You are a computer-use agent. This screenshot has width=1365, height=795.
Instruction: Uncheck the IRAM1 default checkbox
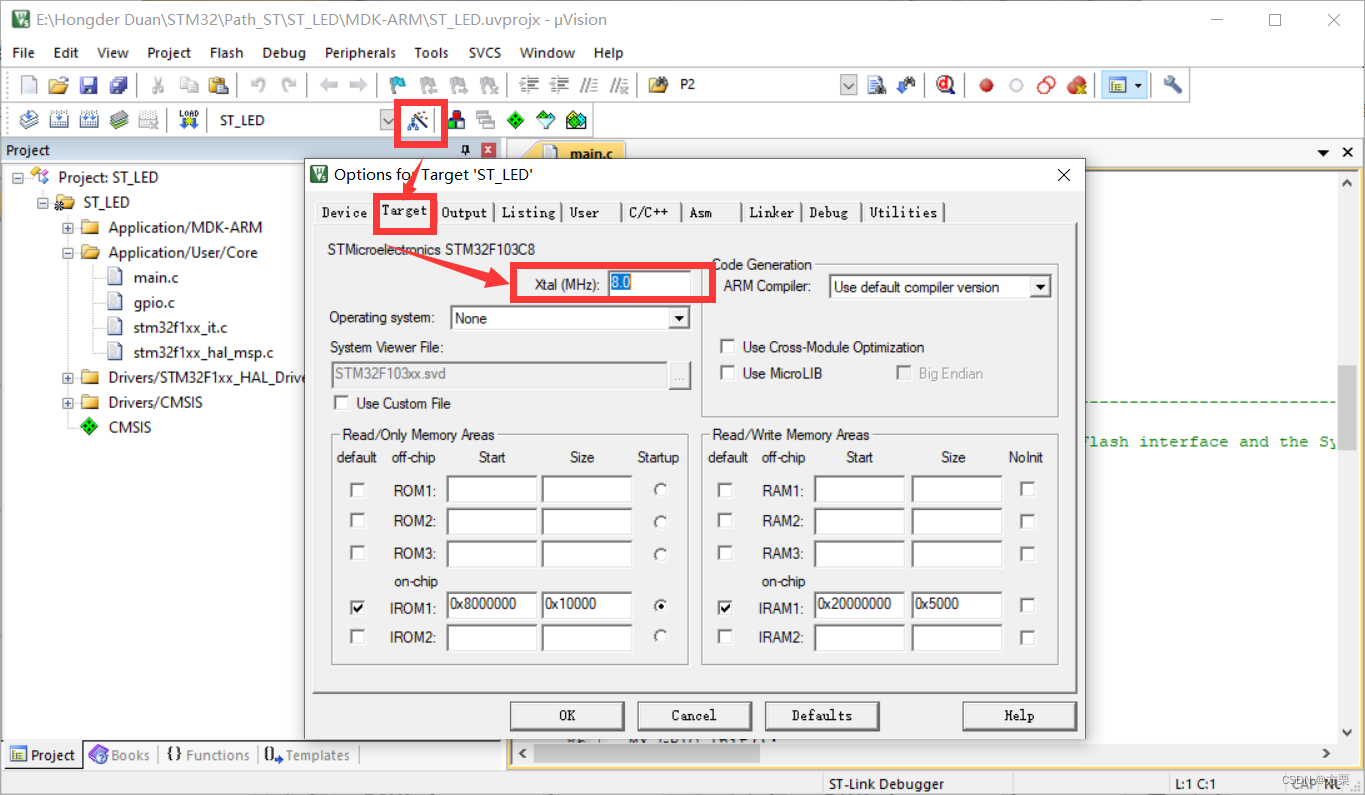tap(725, 606)
